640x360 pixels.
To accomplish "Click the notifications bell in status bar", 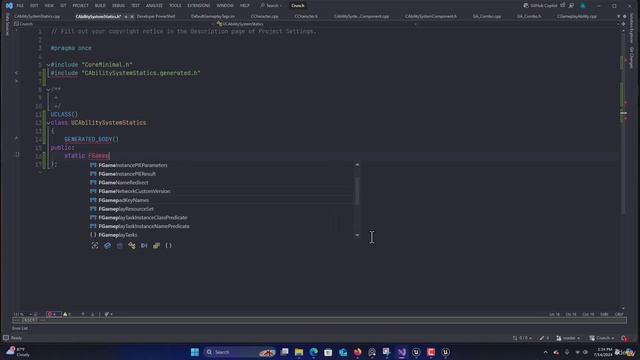I will tap(624, 338).
